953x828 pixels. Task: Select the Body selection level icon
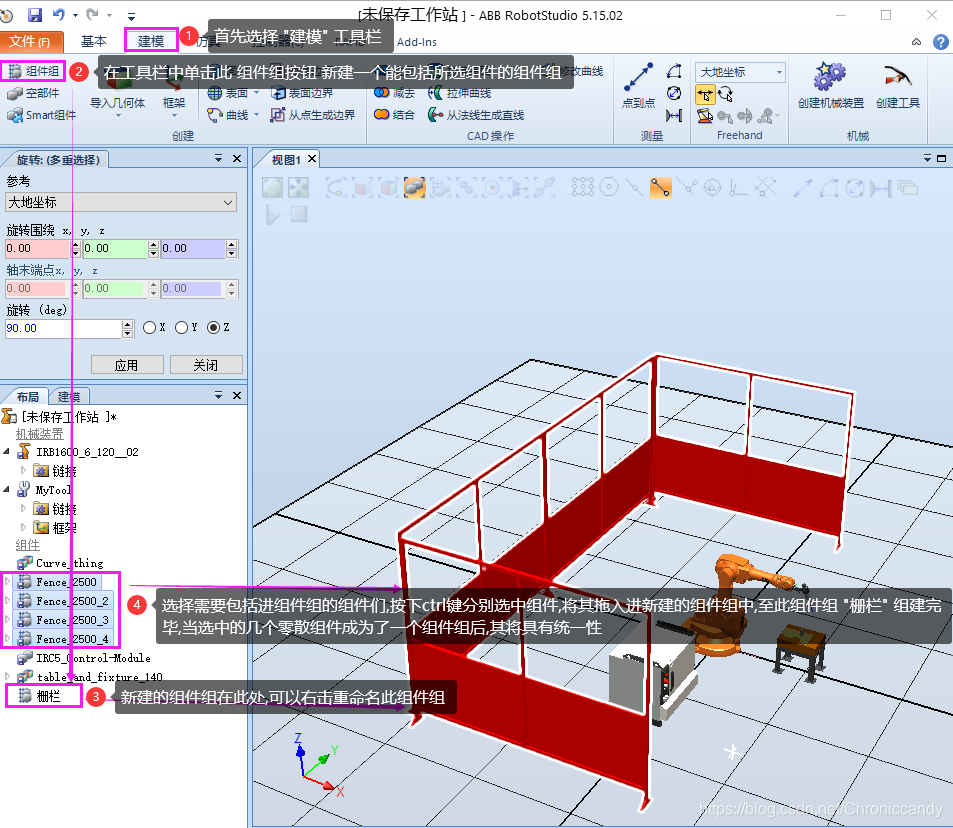click(x=388, y=187)
